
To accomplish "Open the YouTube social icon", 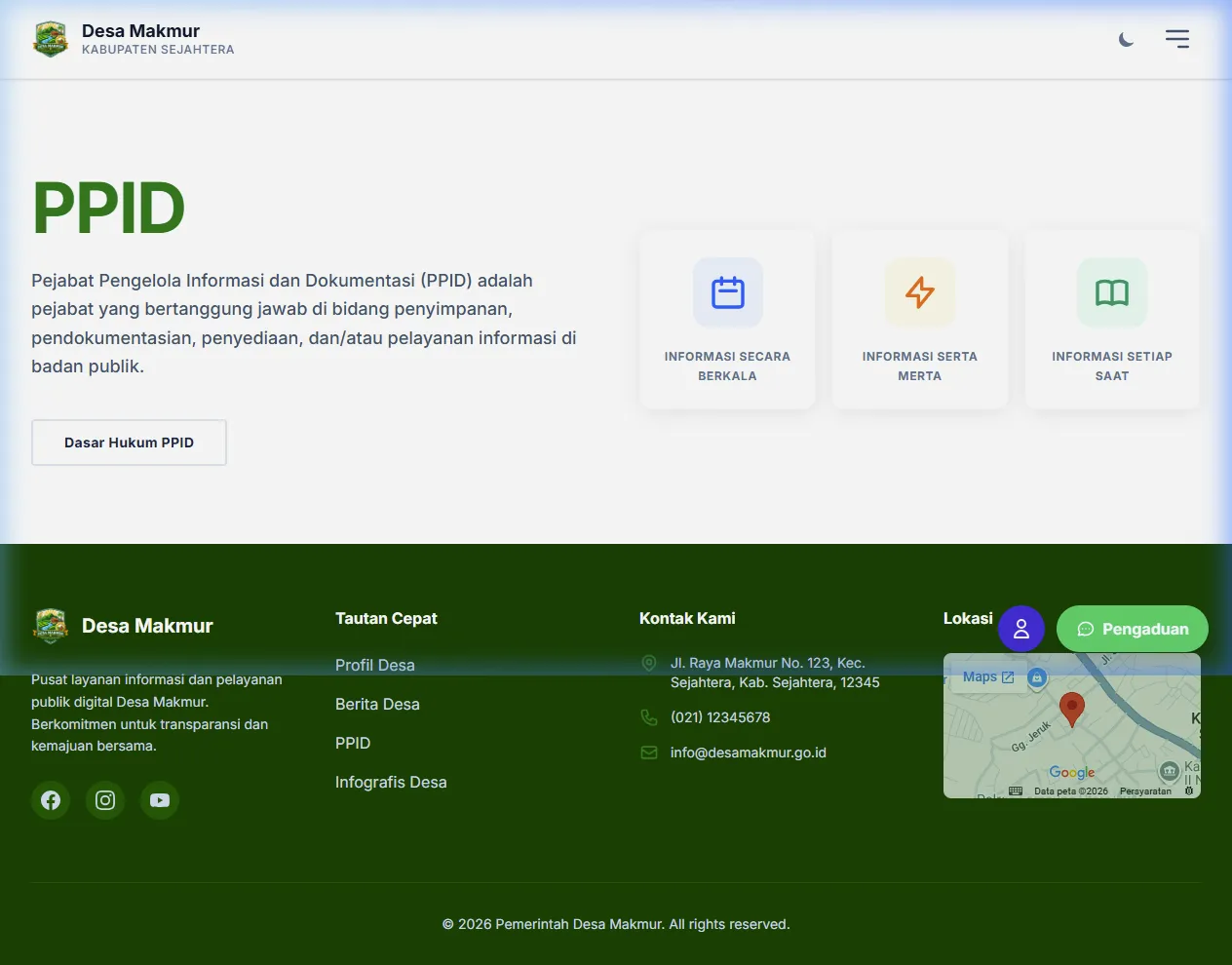I will [160, 800].
